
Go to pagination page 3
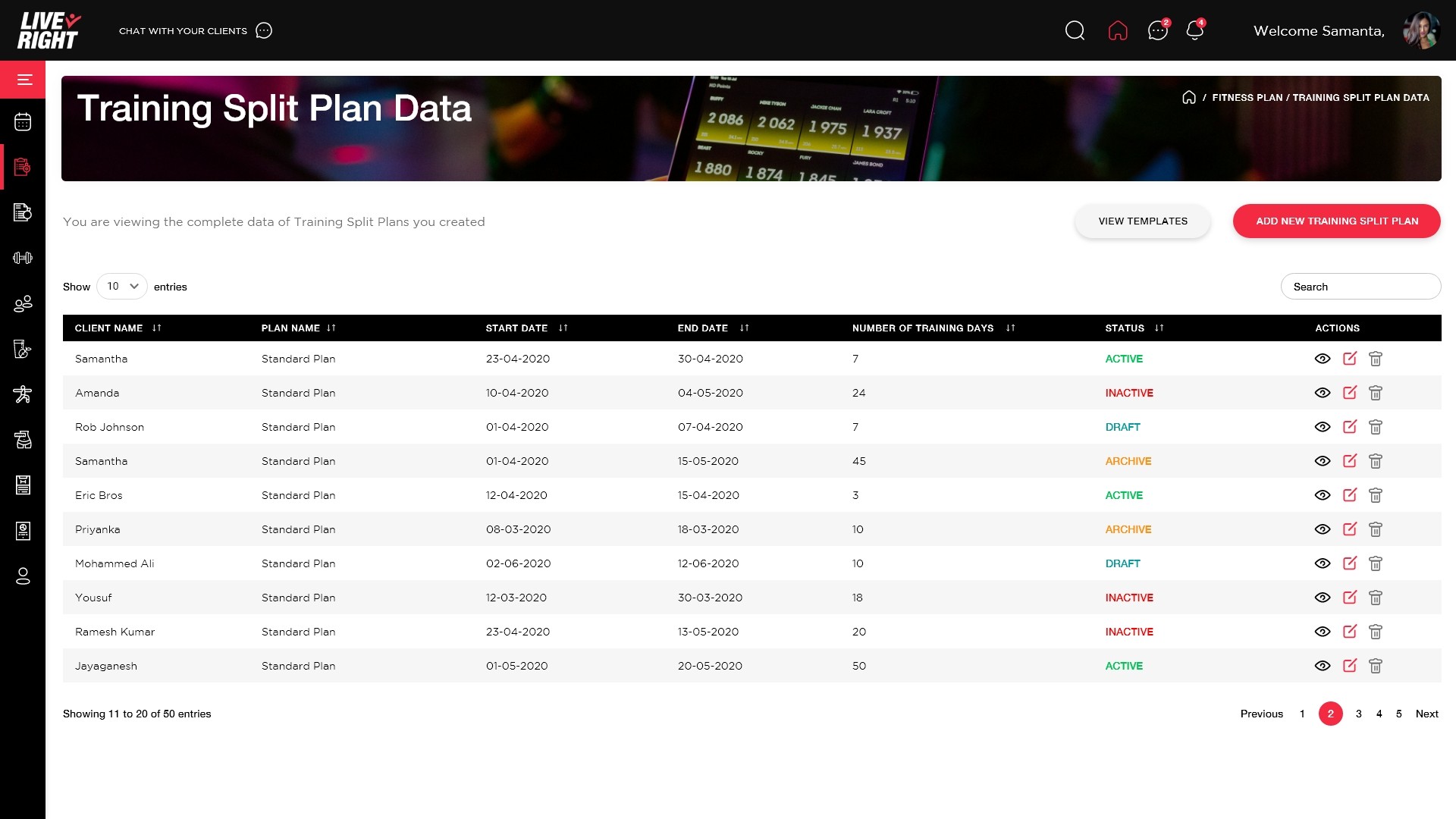pyautogui.click(x=1358, y=714)
